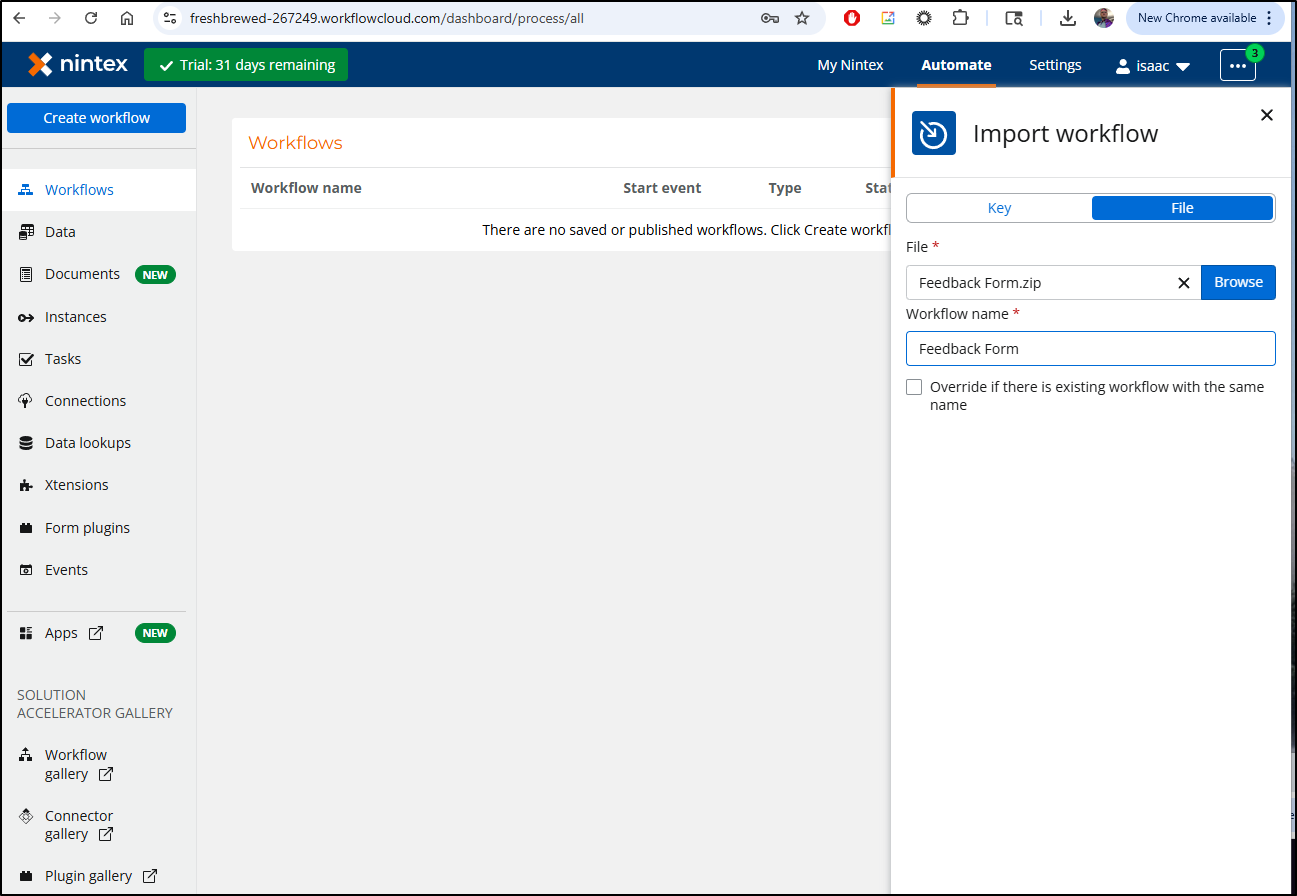Screen dimensions: 1297x896
Task: Click the Connections plug icon
Action: (26, 401)
